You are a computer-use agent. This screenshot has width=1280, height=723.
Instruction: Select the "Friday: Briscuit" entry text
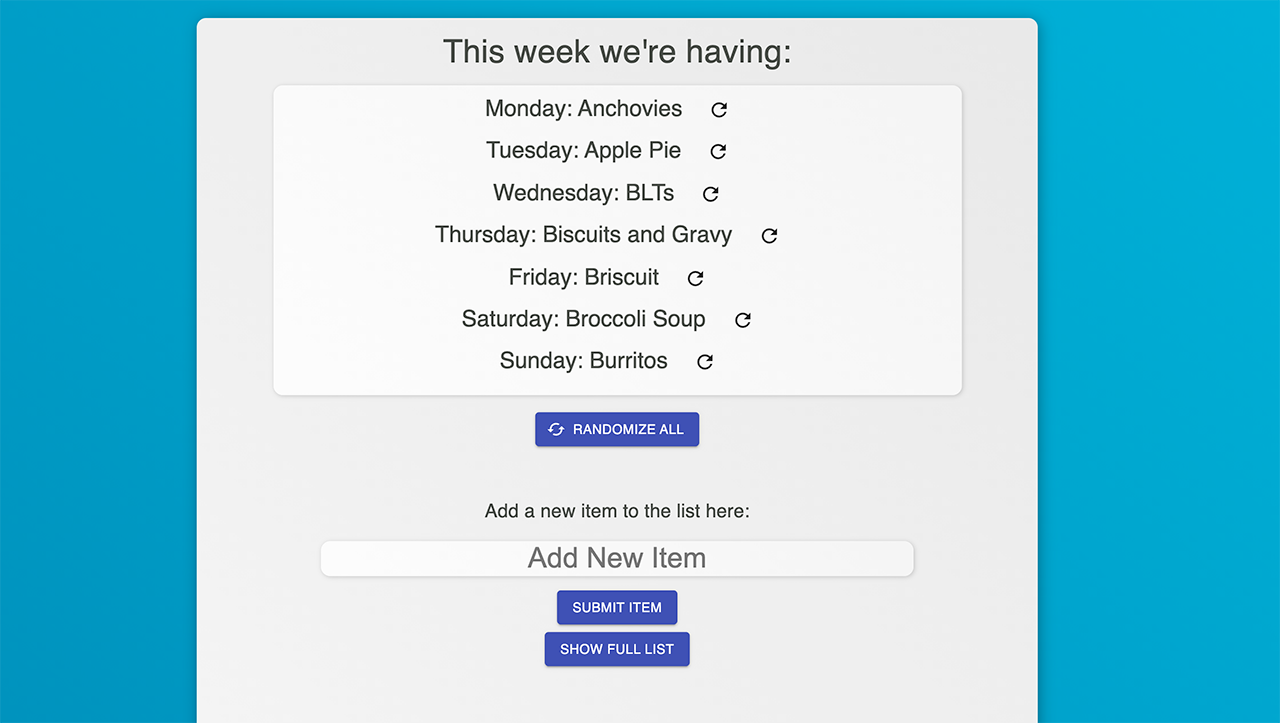(583, 277)
